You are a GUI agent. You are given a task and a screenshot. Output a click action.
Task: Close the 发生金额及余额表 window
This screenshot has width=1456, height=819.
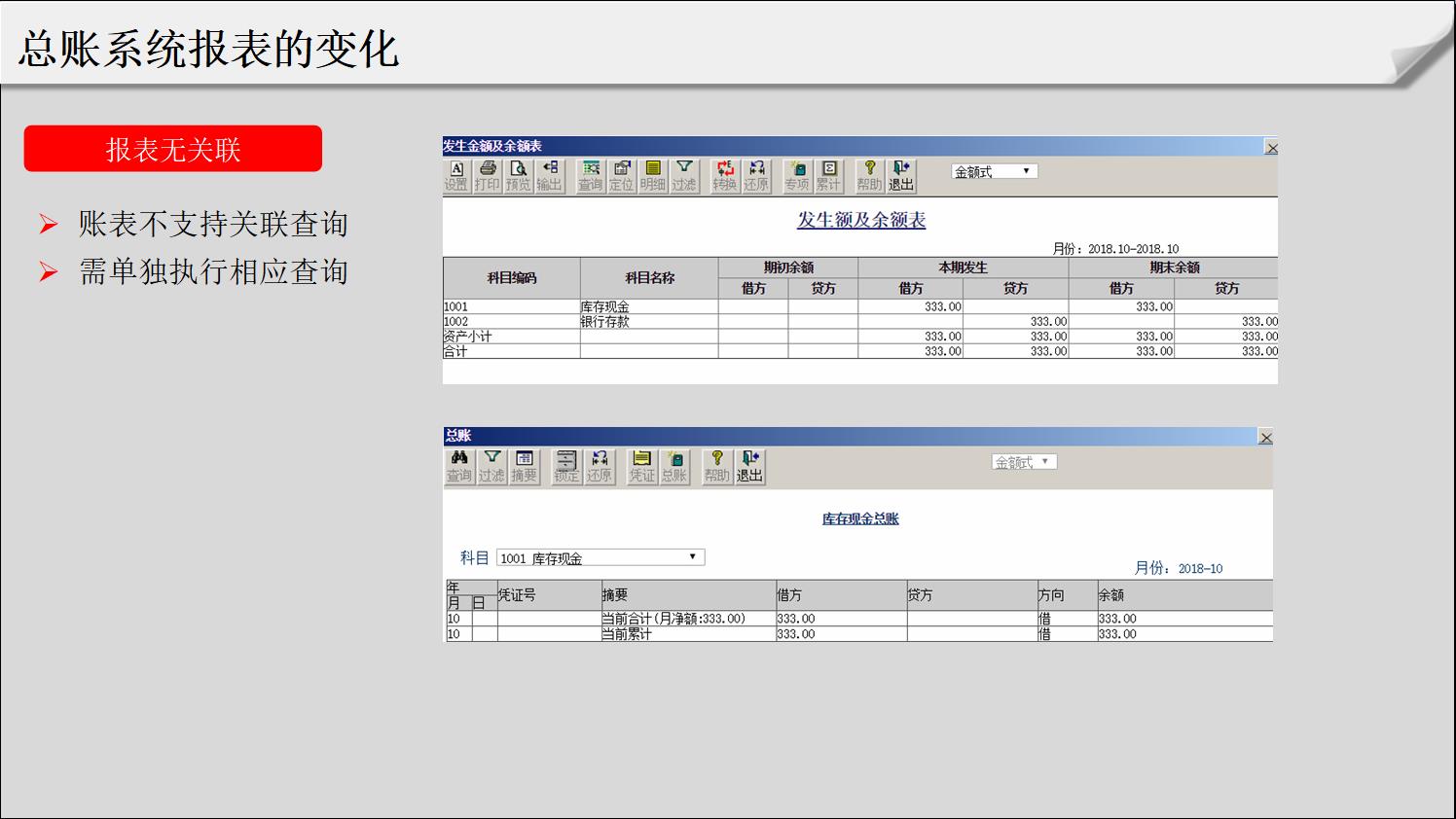pyautogui.click(x=1271, y=148)
